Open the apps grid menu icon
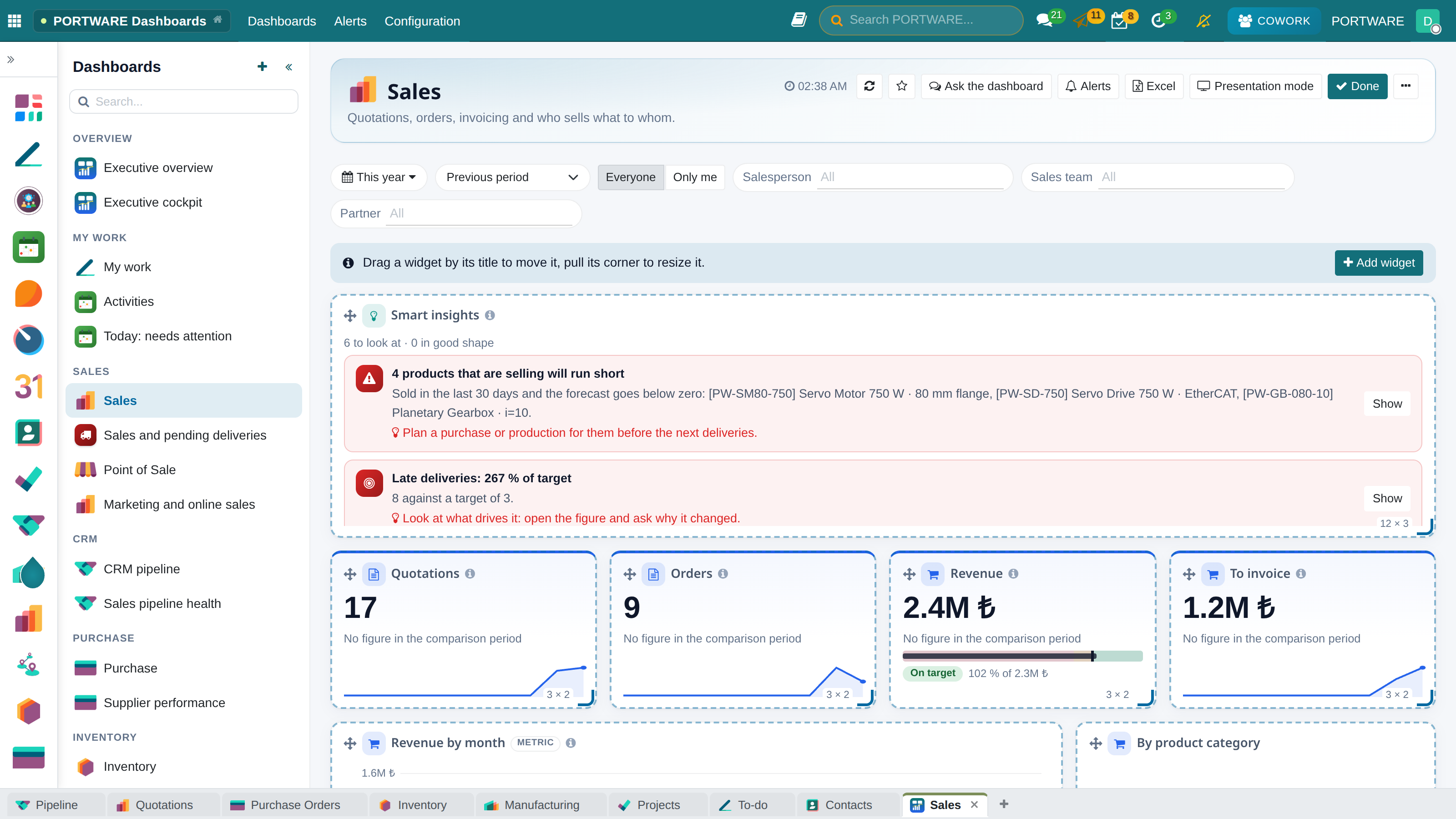Image resolution: width=1456 pixels, height=819 pixels. [15, 21]
